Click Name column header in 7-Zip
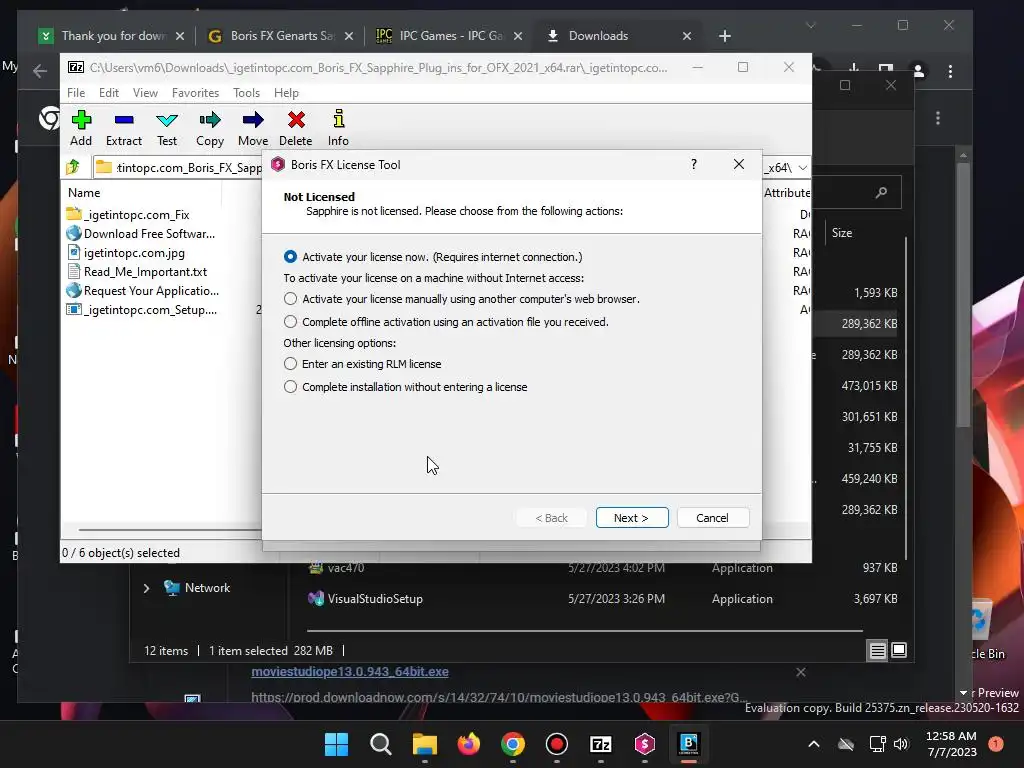This screenshot has height=768, width=1024. pos(84,193)
